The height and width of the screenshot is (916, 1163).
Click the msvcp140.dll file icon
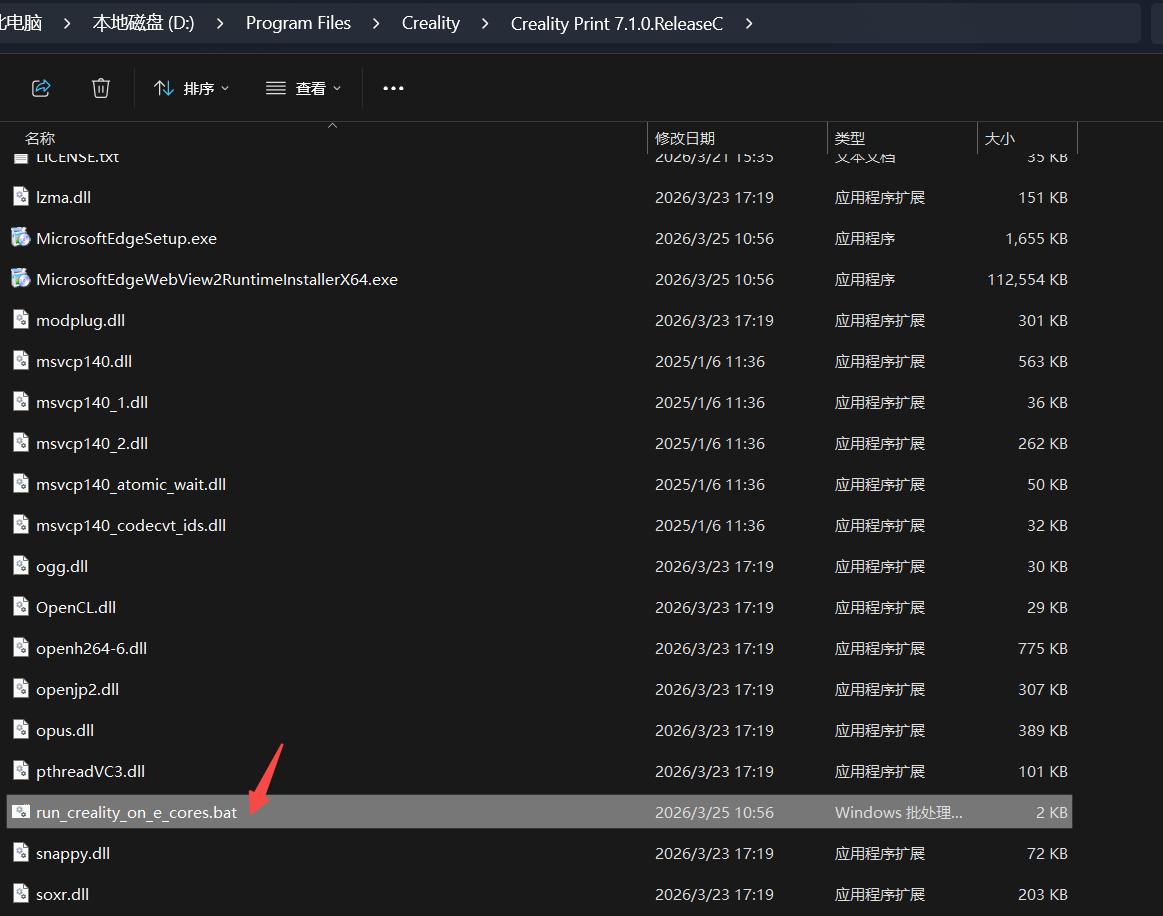pos(21,360)
